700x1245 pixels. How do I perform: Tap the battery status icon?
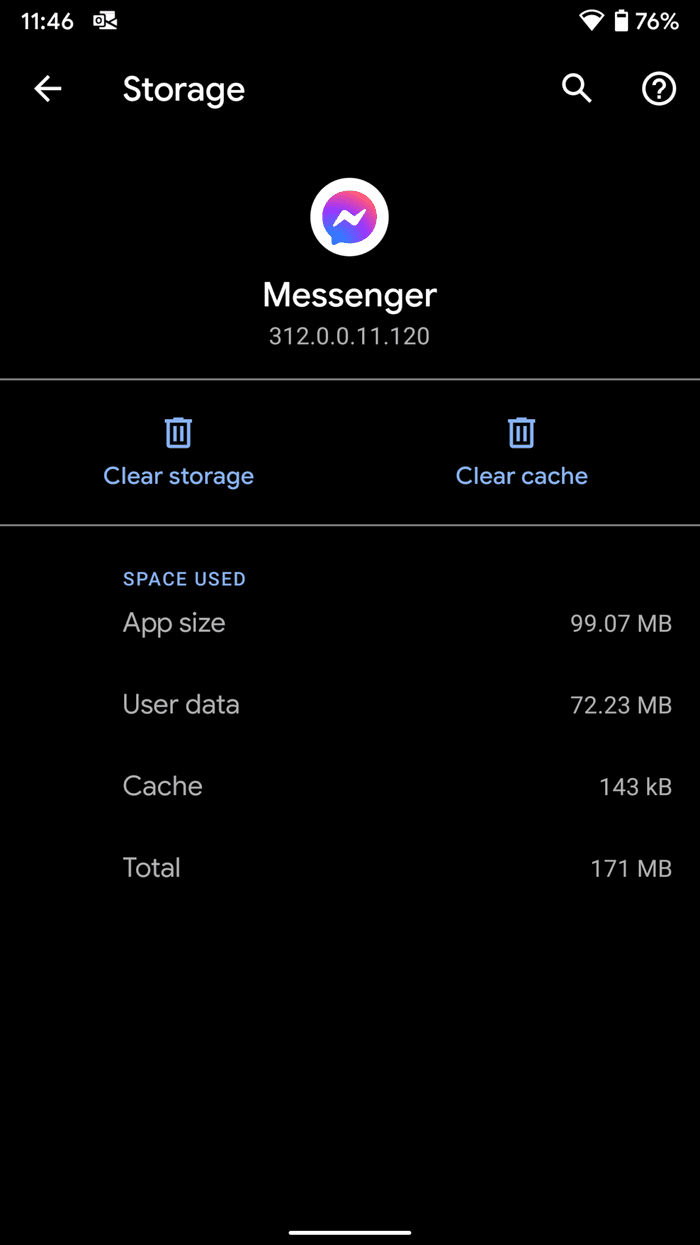621,21
